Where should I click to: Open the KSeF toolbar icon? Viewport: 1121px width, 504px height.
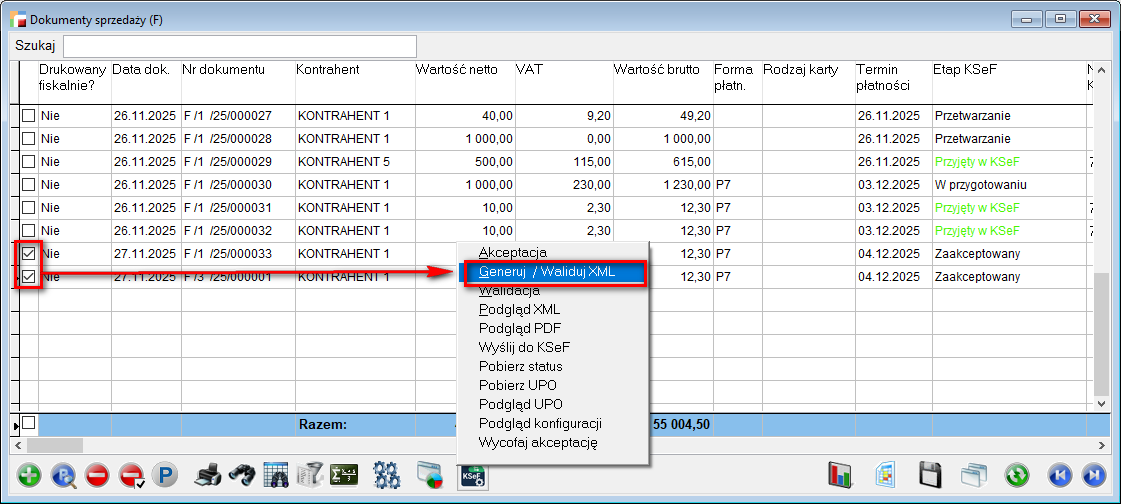(x=472, y=476)
